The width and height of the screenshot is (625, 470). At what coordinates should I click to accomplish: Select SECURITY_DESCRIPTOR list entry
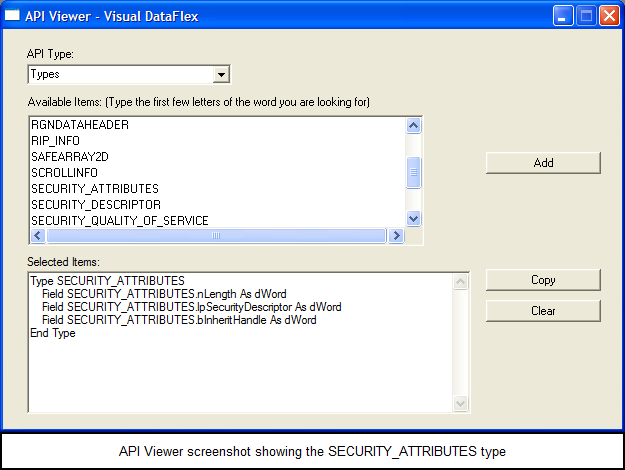click(x=95, y=205)
